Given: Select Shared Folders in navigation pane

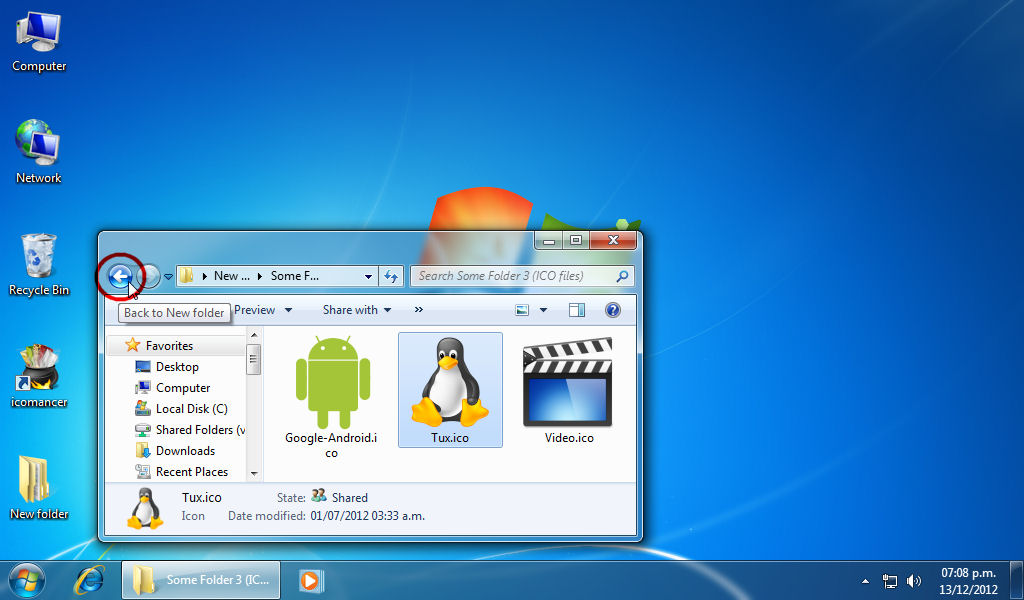Looking at the screenshot, I should pos(190,430).
